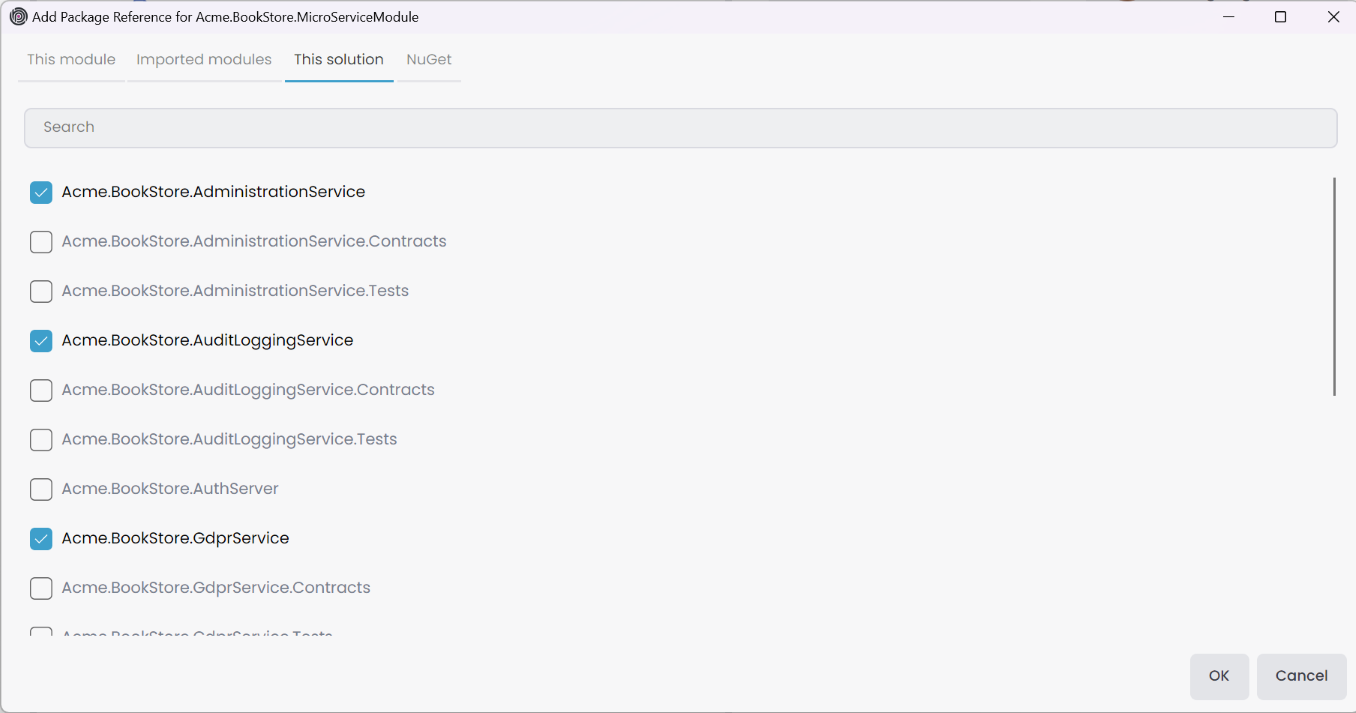Select the This solution tab
This screenshot has height=713, width=1356.
[x=339, y=60]
